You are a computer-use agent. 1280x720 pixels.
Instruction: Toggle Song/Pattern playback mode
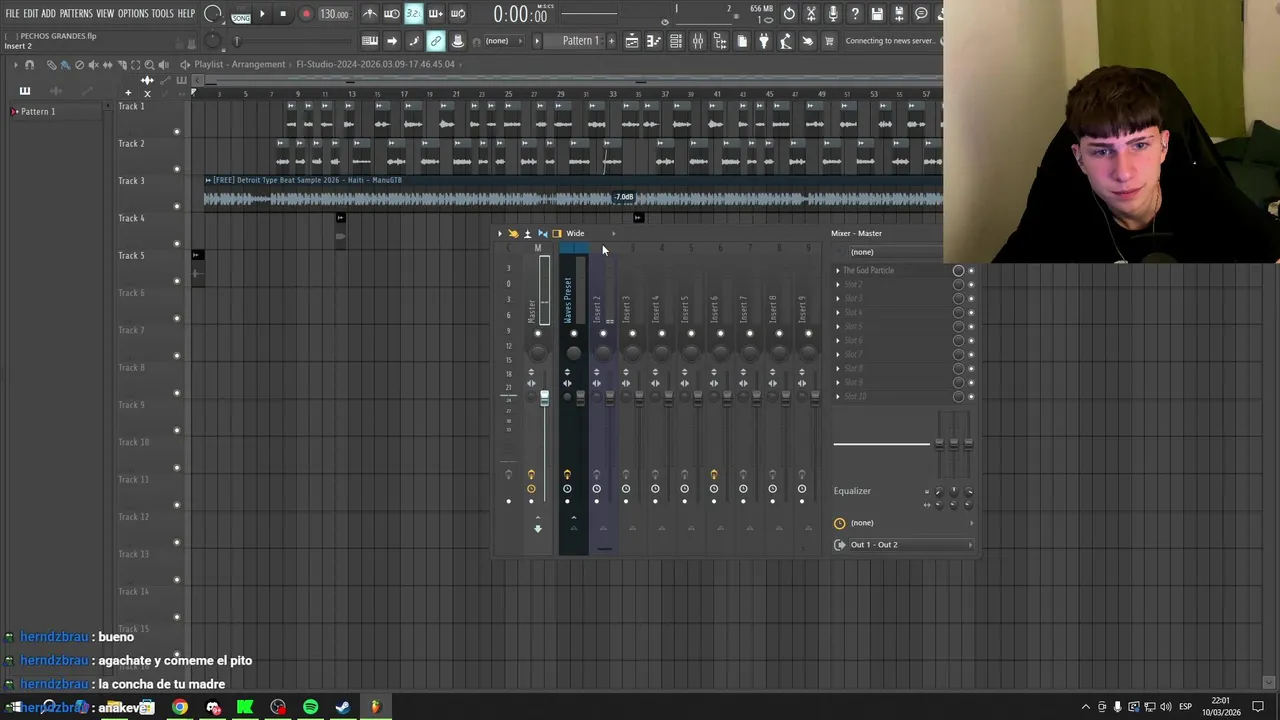(x=241, y=15)
